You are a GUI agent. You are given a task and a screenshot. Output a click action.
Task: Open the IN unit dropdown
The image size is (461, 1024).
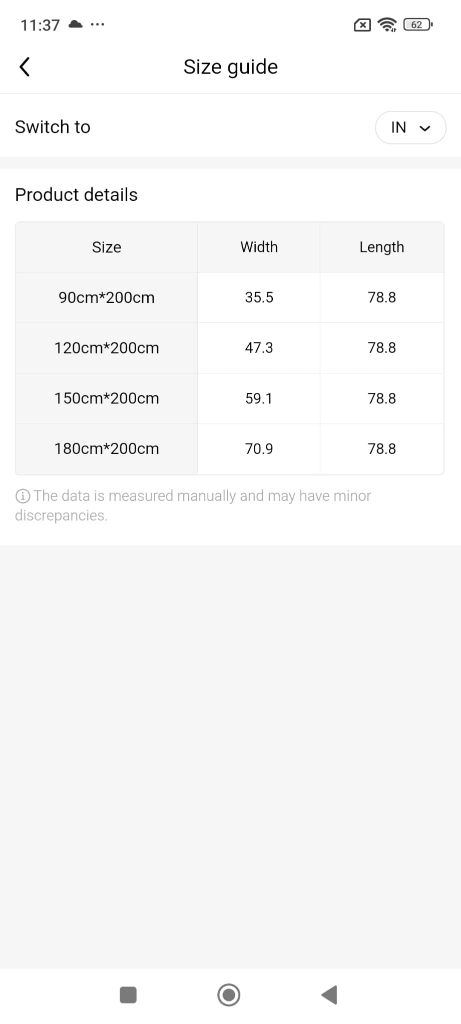click(x=410, y=127)
